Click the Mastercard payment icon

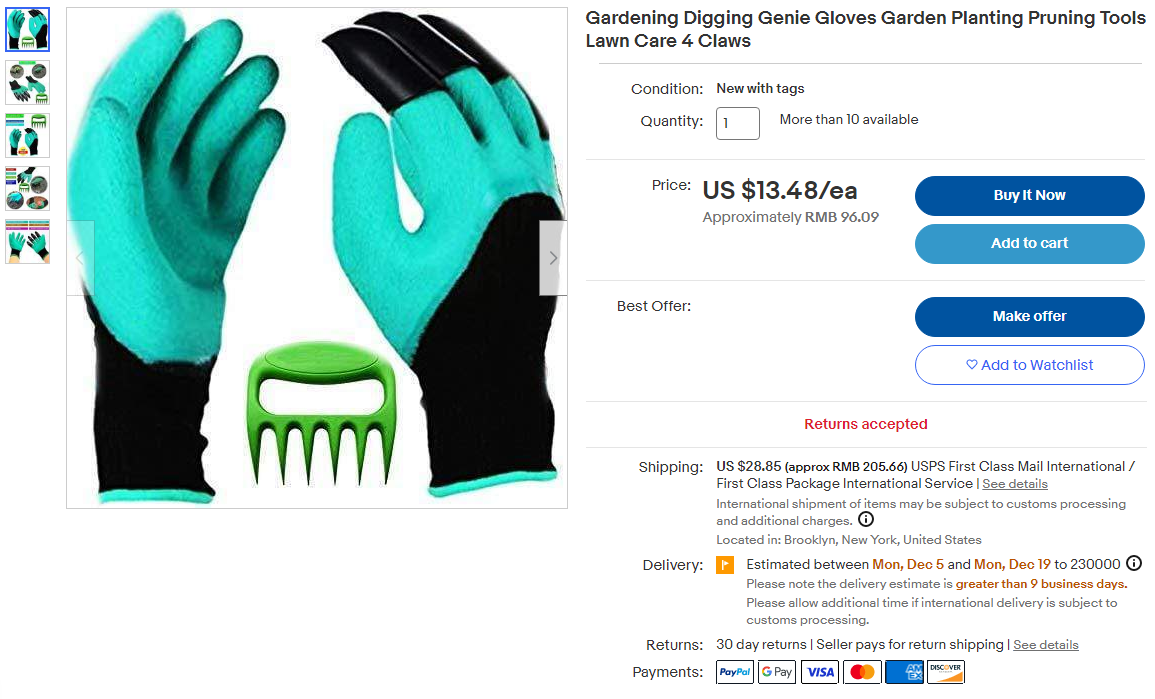(x=862, y=672)
